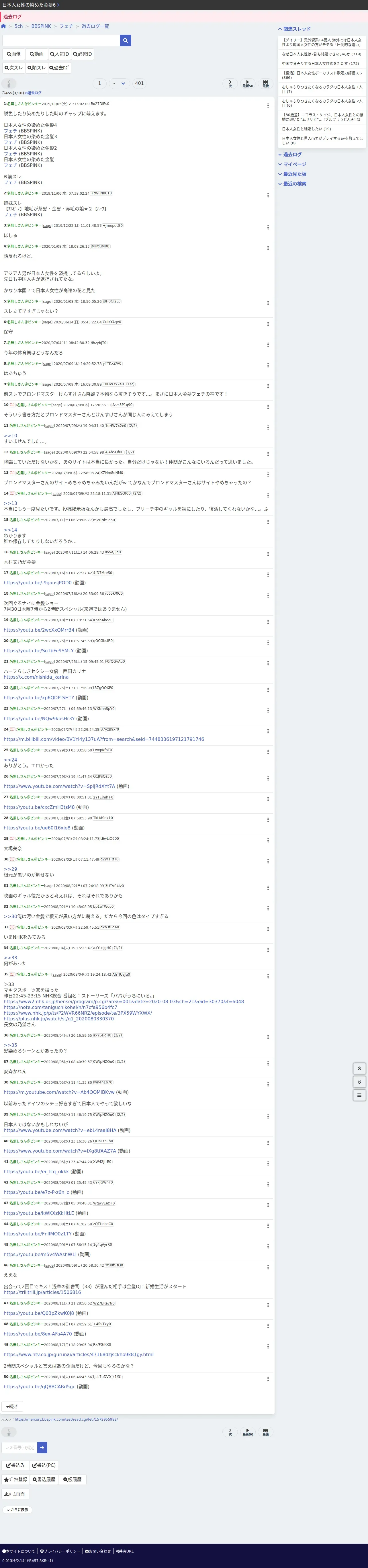This screenshot has height=1568, width=368.
Task: Register bookmark with ブクマ登録
Action: pyautogui.click(x=16, y=1479)
